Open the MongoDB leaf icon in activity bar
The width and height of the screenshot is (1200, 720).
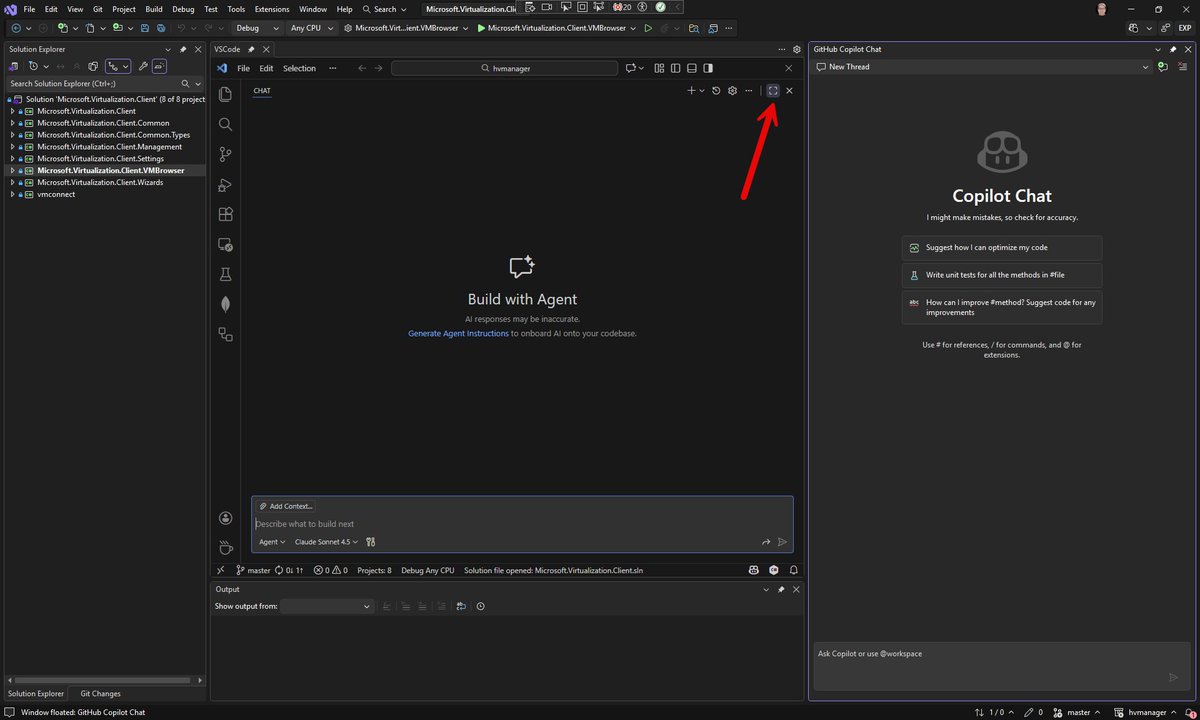coord(226,304)
